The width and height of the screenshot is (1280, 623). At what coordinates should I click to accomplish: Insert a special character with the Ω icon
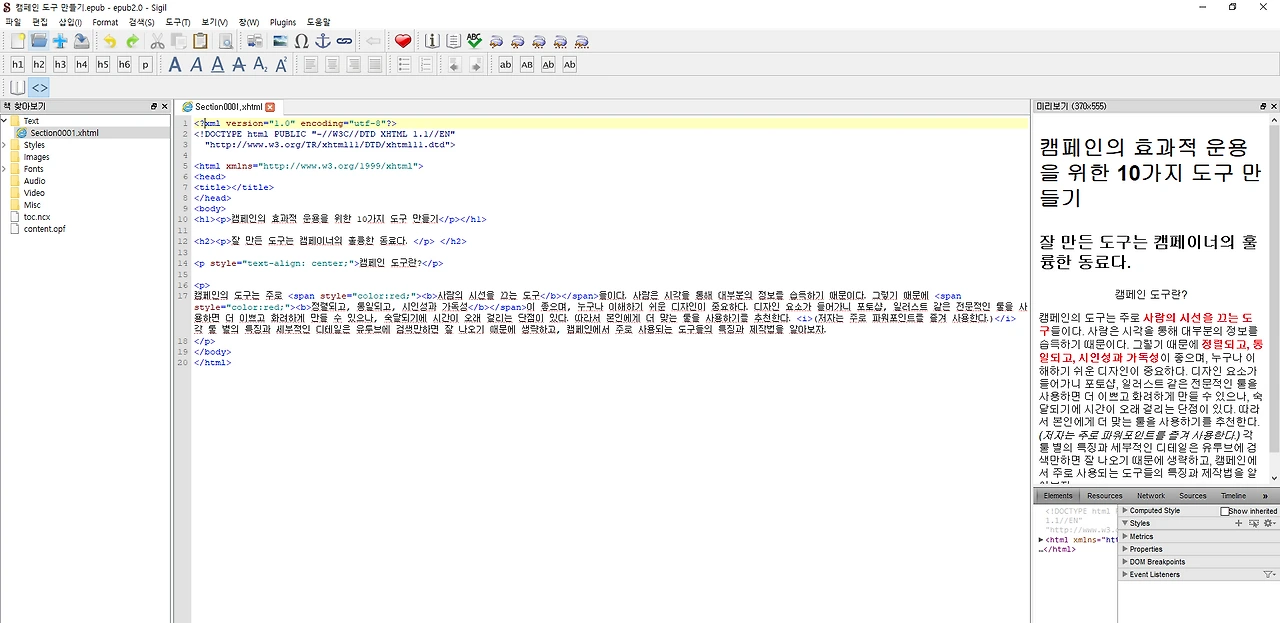pos(301,41)
